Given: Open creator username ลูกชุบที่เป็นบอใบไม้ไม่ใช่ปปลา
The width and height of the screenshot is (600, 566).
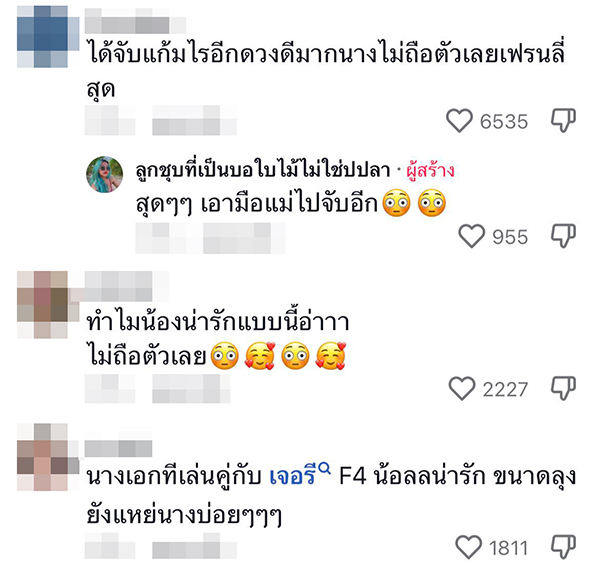Looking at the screenshot, I should pyautogui.click(x=262, y=170).
